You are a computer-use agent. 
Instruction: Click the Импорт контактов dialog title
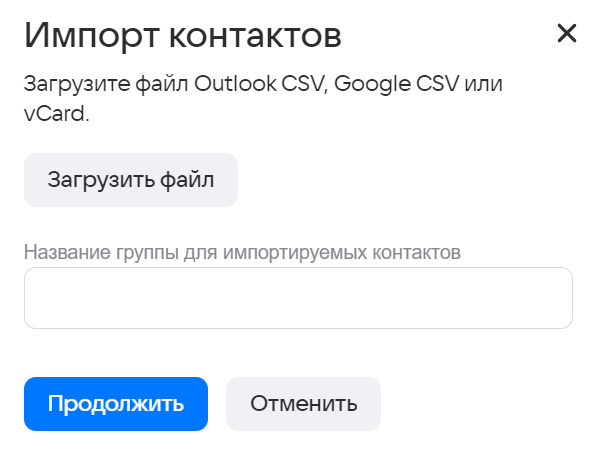pos(183,36)
